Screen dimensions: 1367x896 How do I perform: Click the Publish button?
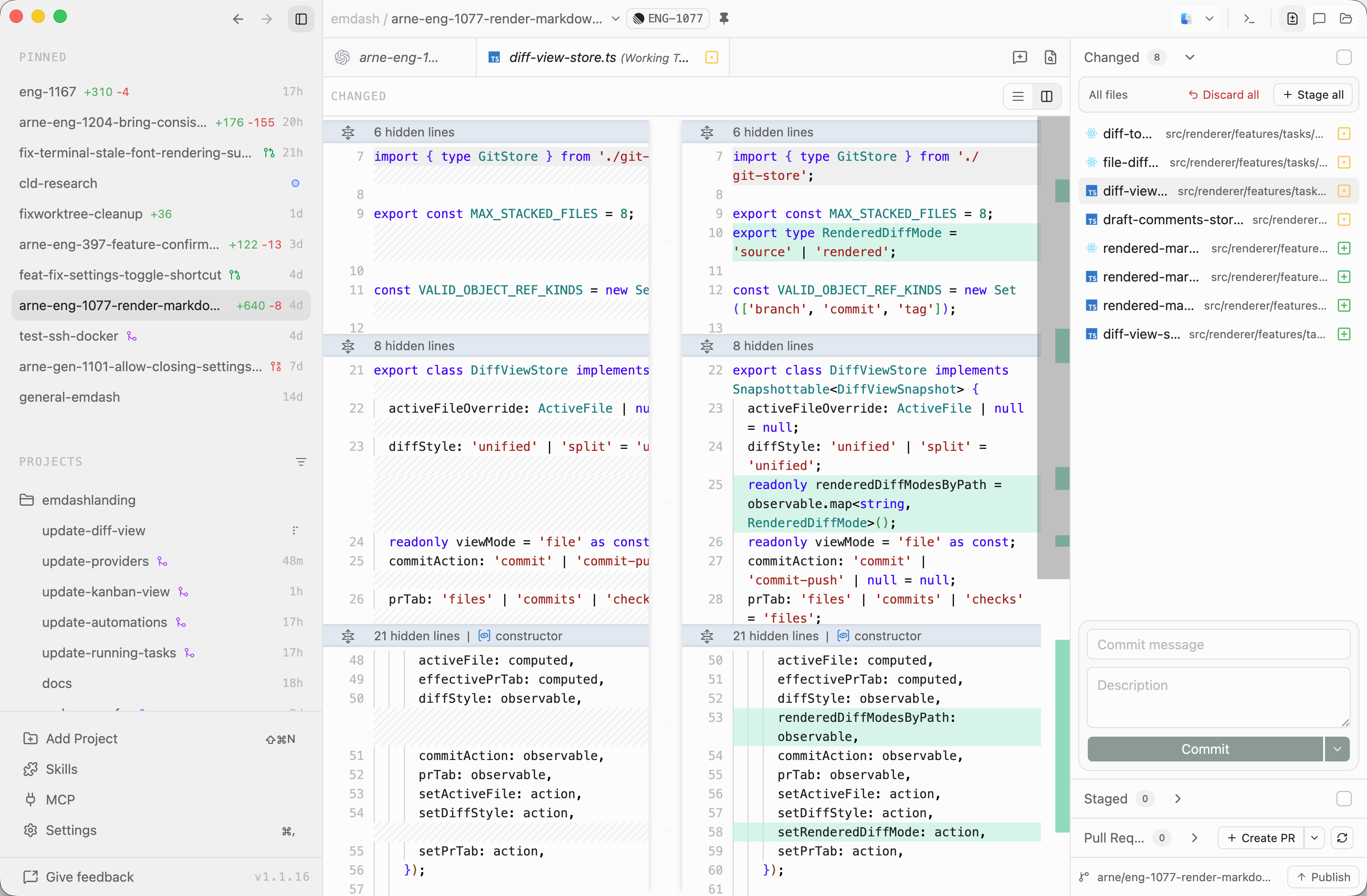point(1324,876)
